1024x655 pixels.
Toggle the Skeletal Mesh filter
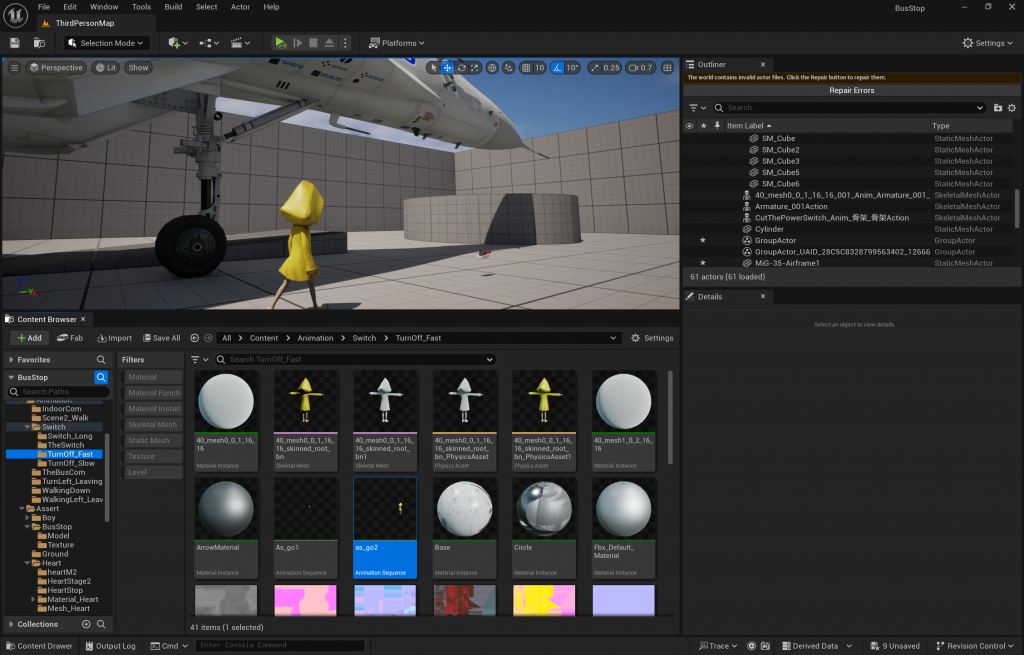point(152,424)
